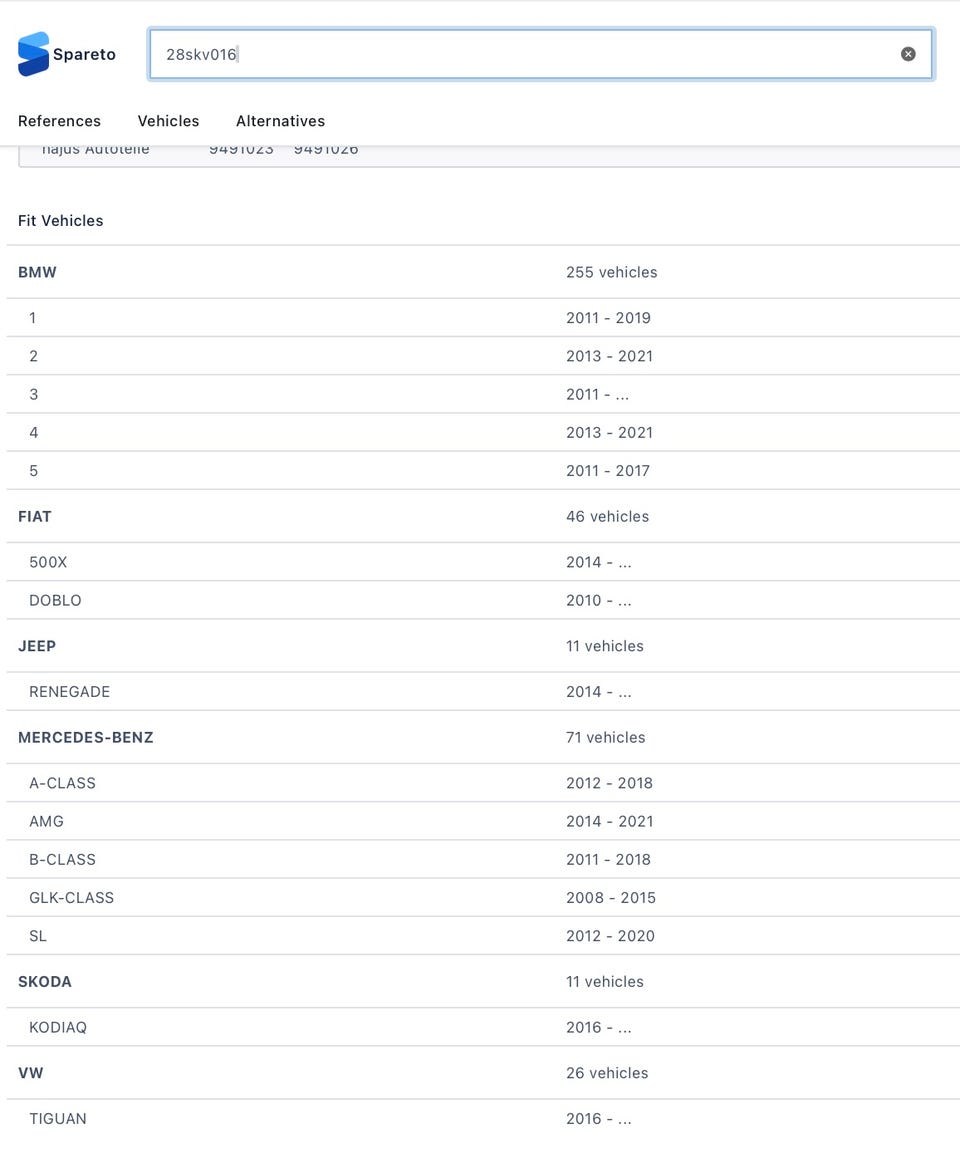The image size is (960, 1158).
Task: Select BMW model 1 row
Action: click(x=483, y=318)
